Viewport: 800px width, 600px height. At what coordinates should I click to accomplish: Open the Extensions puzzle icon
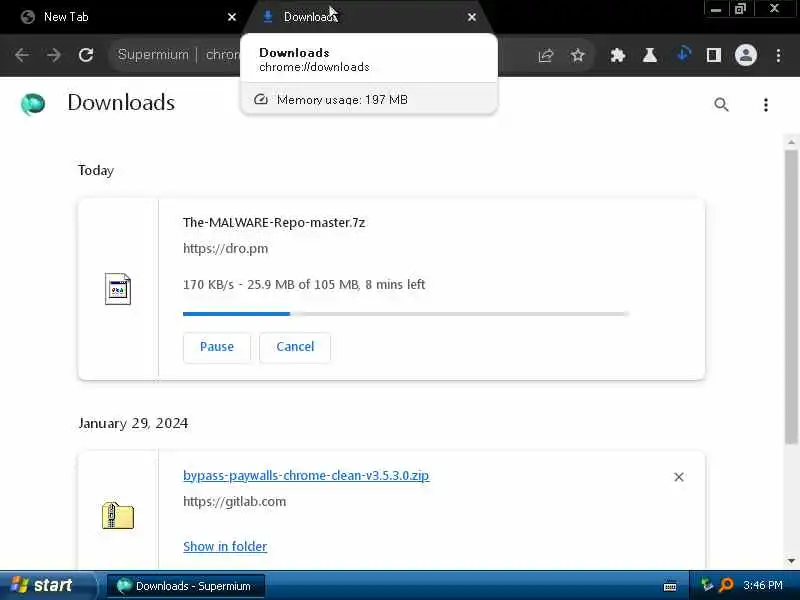tap(618, 55)
